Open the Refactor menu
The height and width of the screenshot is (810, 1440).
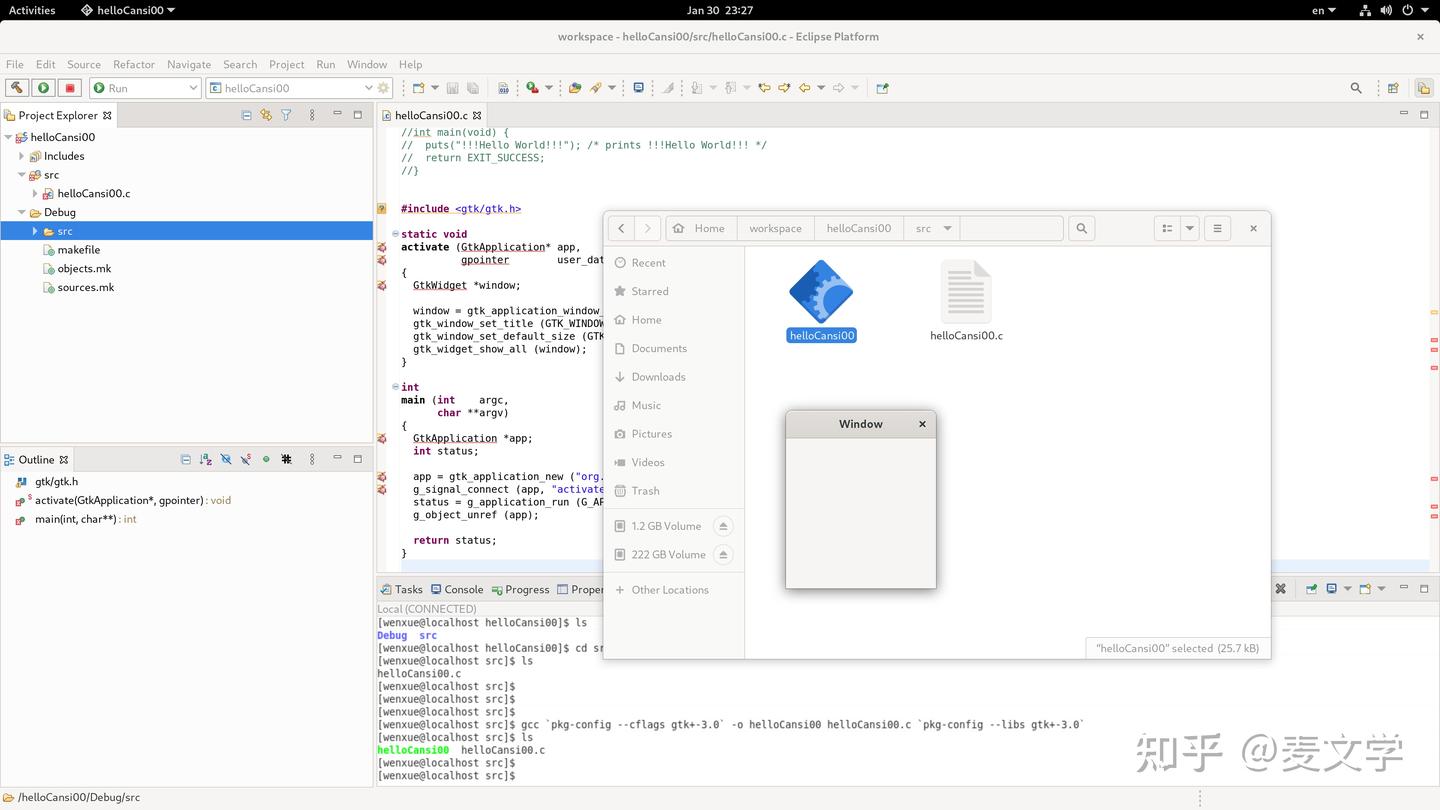134,64
